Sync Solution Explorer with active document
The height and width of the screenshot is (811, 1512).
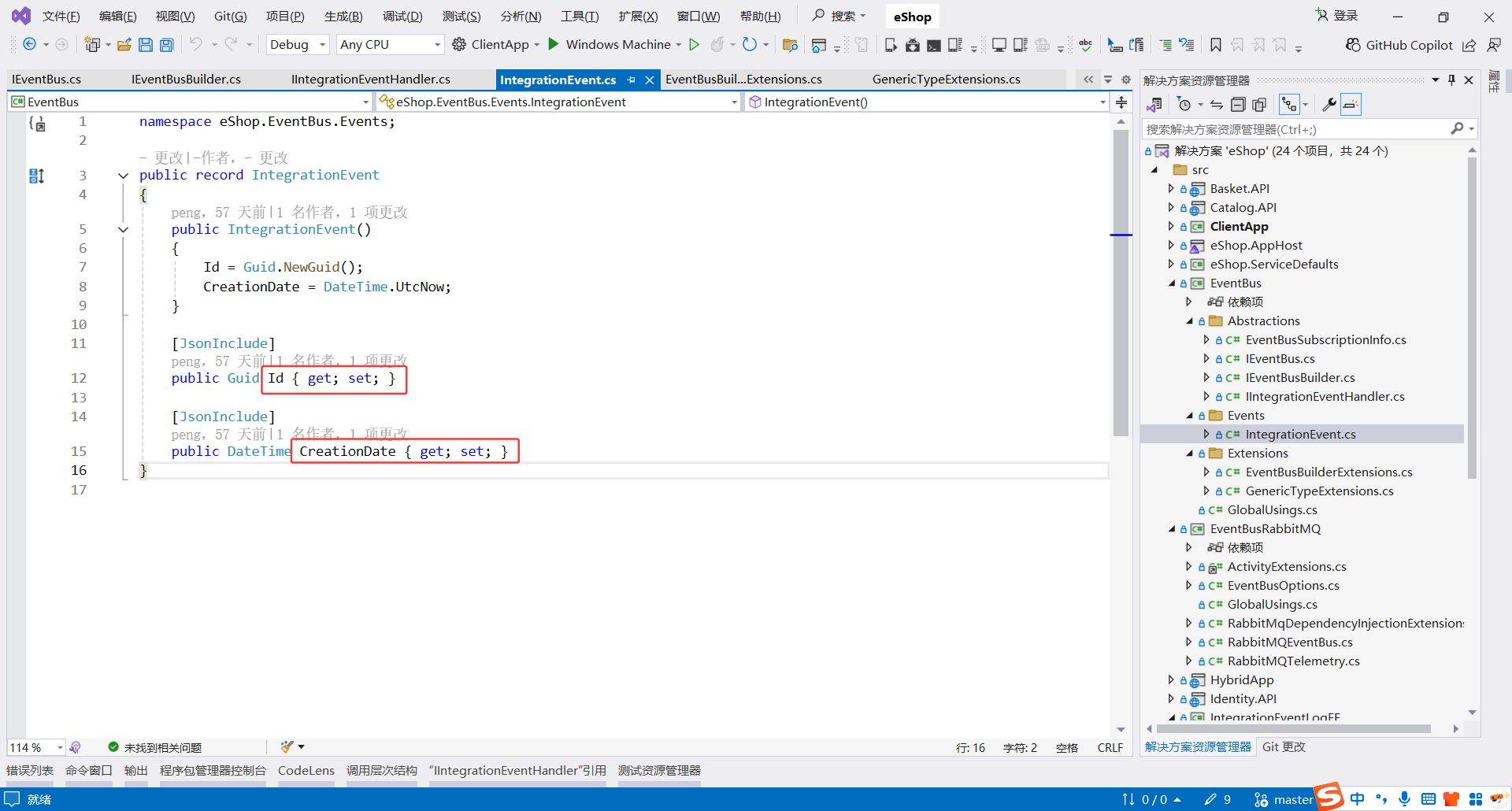pos(1217,105)
